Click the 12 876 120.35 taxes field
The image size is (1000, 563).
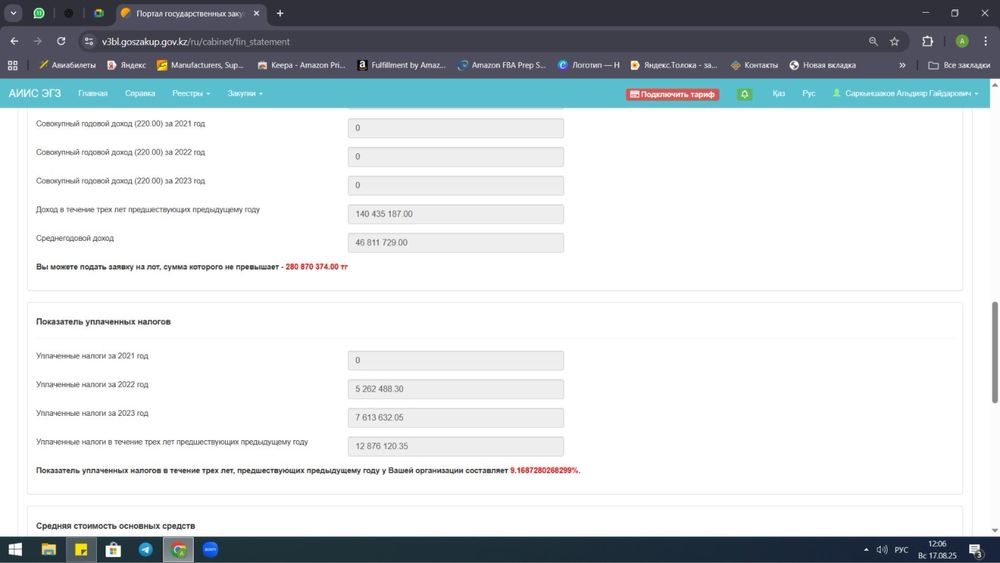455,446
